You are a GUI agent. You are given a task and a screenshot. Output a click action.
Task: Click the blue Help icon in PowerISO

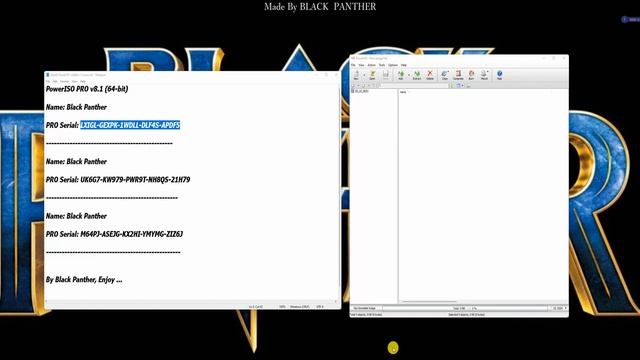[500, 75]
